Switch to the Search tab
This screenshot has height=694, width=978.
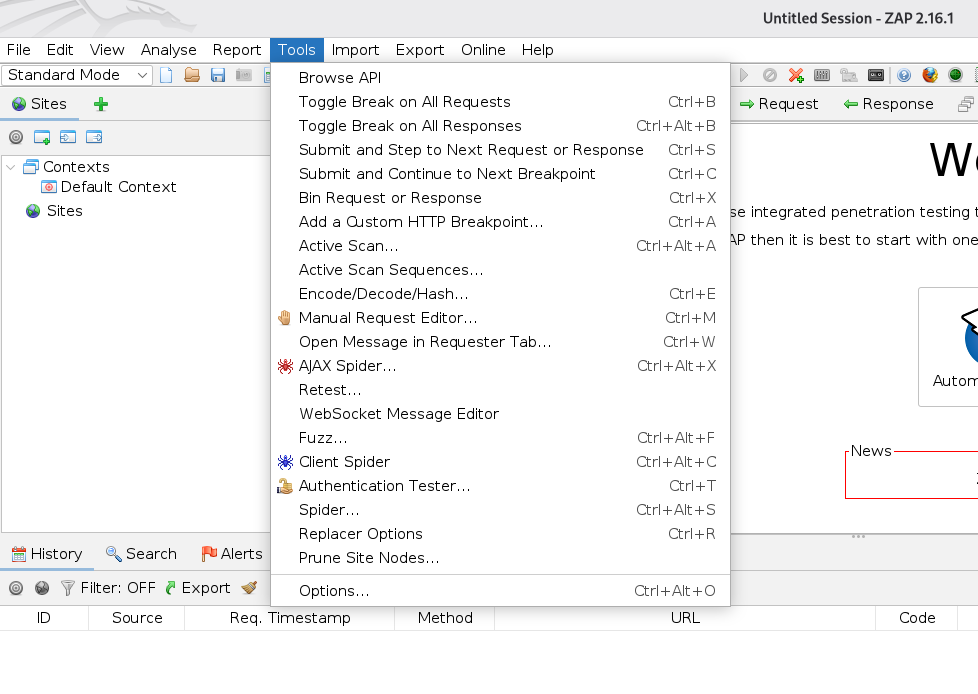coord(142,554)
